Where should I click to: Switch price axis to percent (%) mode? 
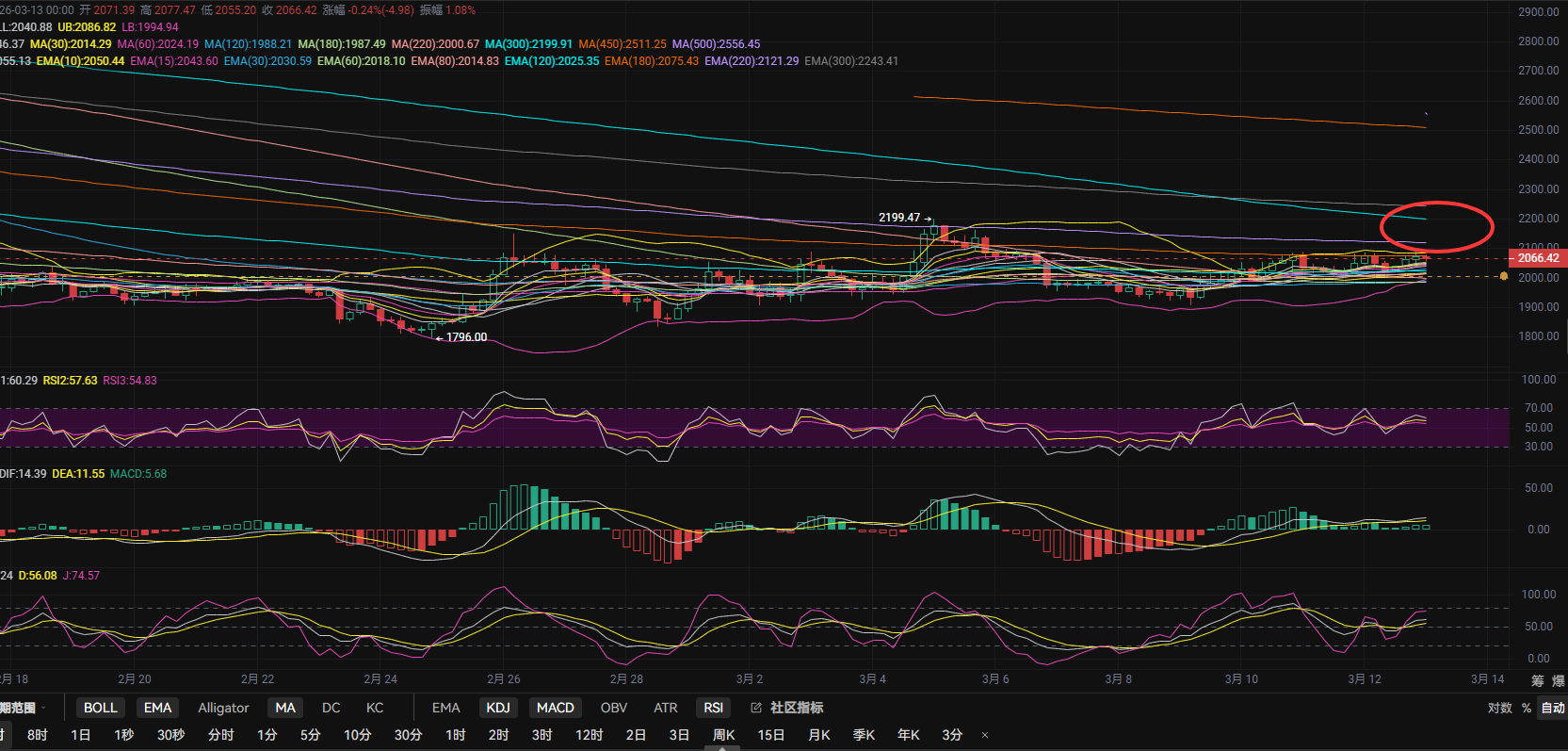[1526, 708]
